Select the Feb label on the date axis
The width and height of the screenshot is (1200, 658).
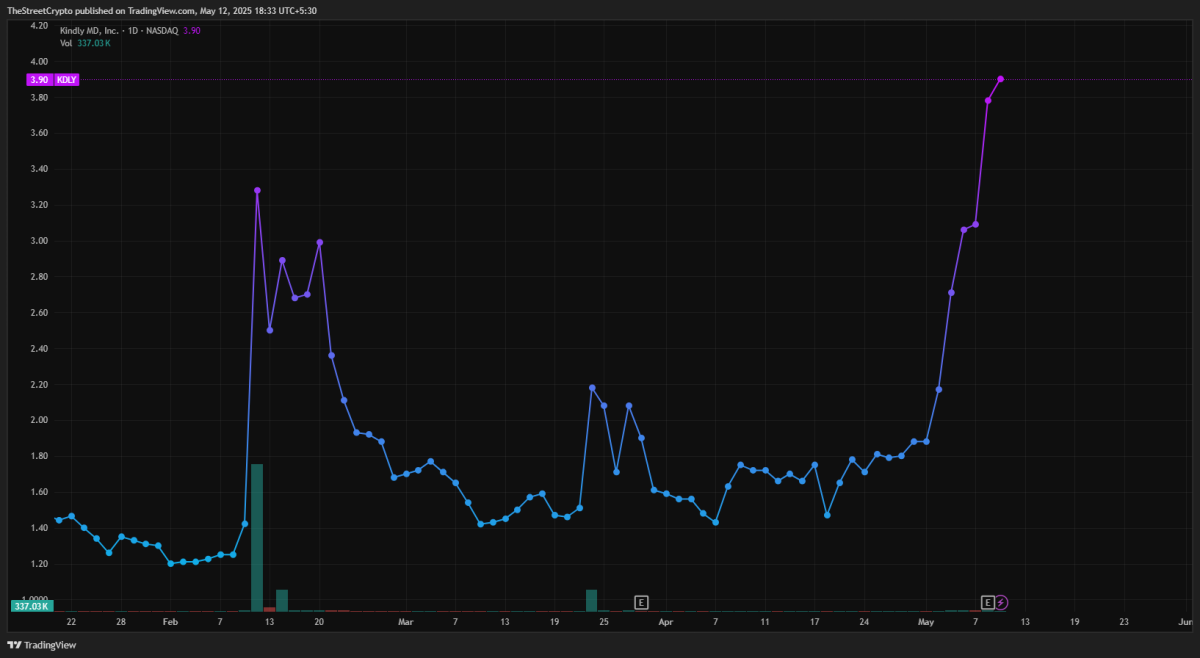169,622
